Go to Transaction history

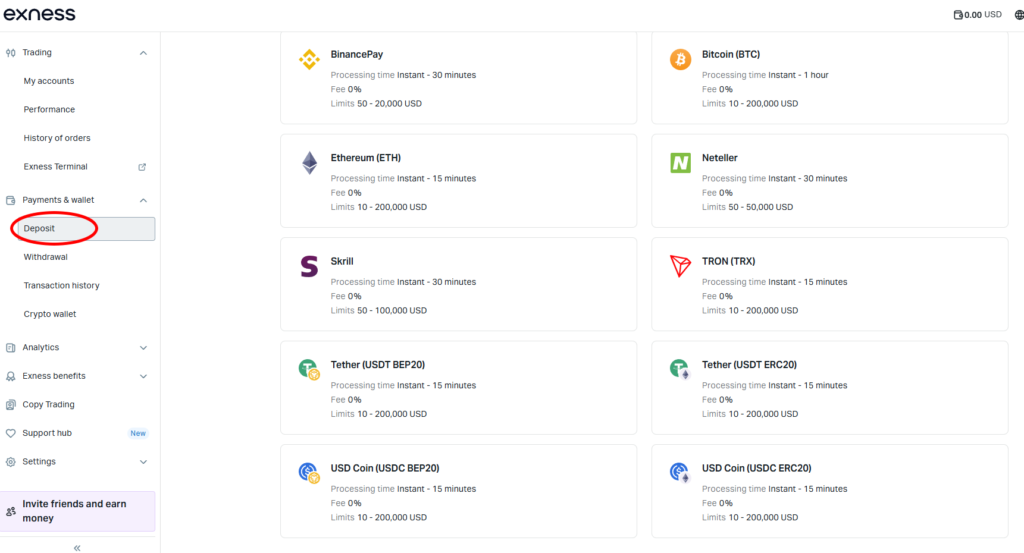pyautogui.click(x=62, y=286)
